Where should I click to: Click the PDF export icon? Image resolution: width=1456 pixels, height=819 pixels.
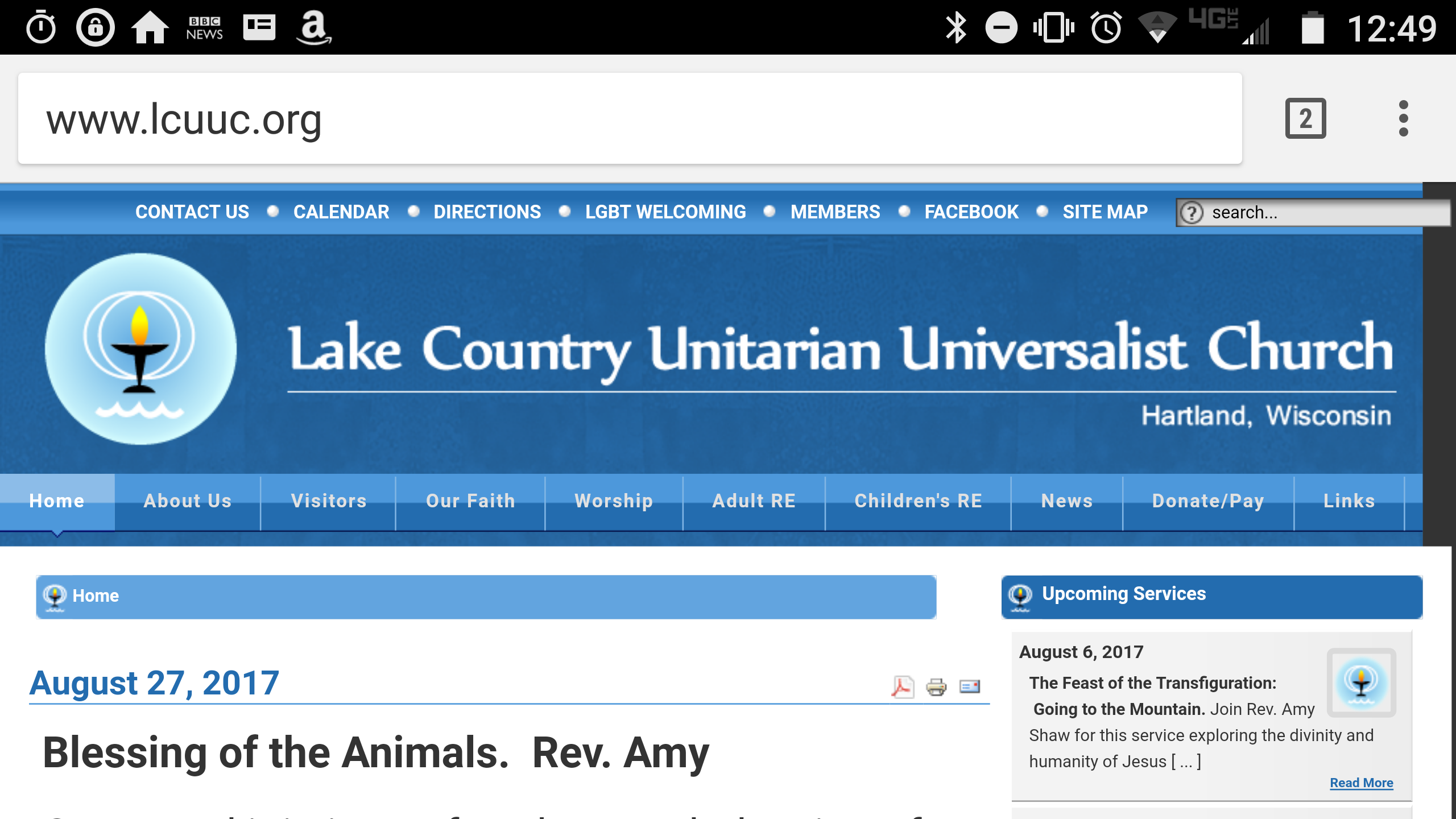click(903, 686)
